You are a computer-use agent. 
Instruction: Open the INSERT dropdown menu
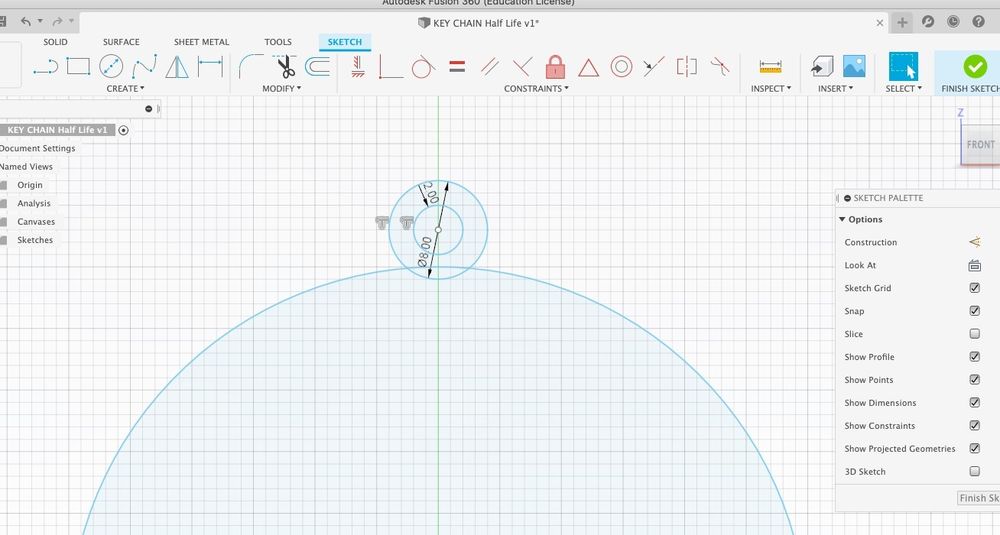[835, 89]
